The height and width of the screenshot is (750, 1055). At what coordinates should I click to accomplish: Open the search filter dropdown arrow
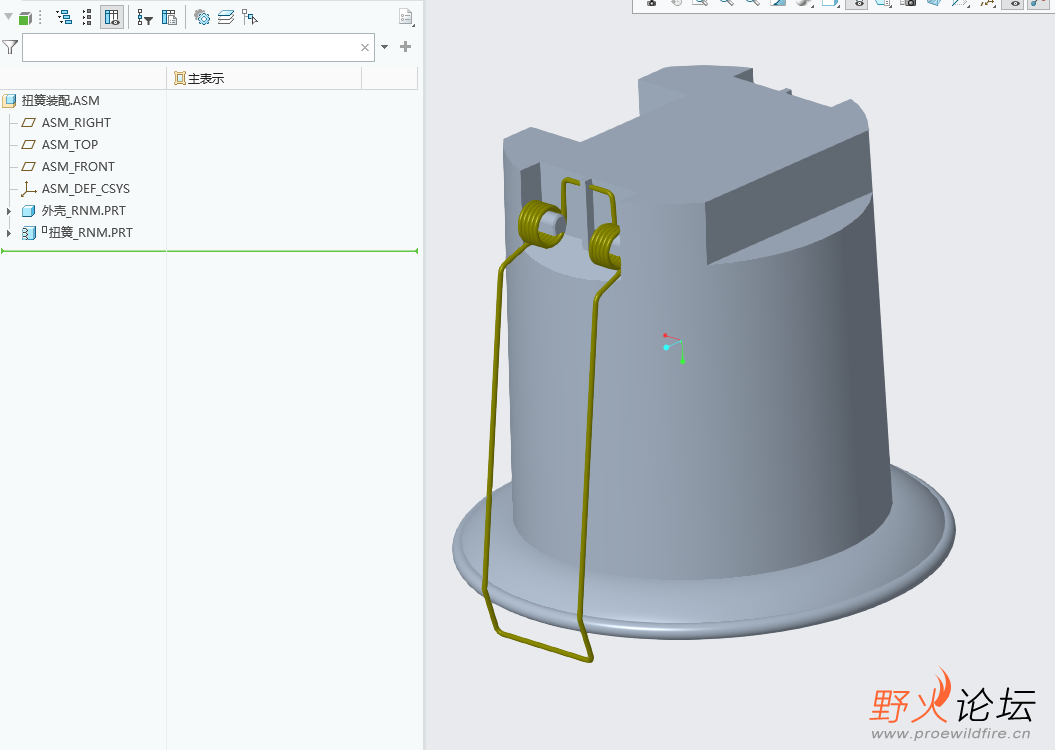tap(384, 47)
